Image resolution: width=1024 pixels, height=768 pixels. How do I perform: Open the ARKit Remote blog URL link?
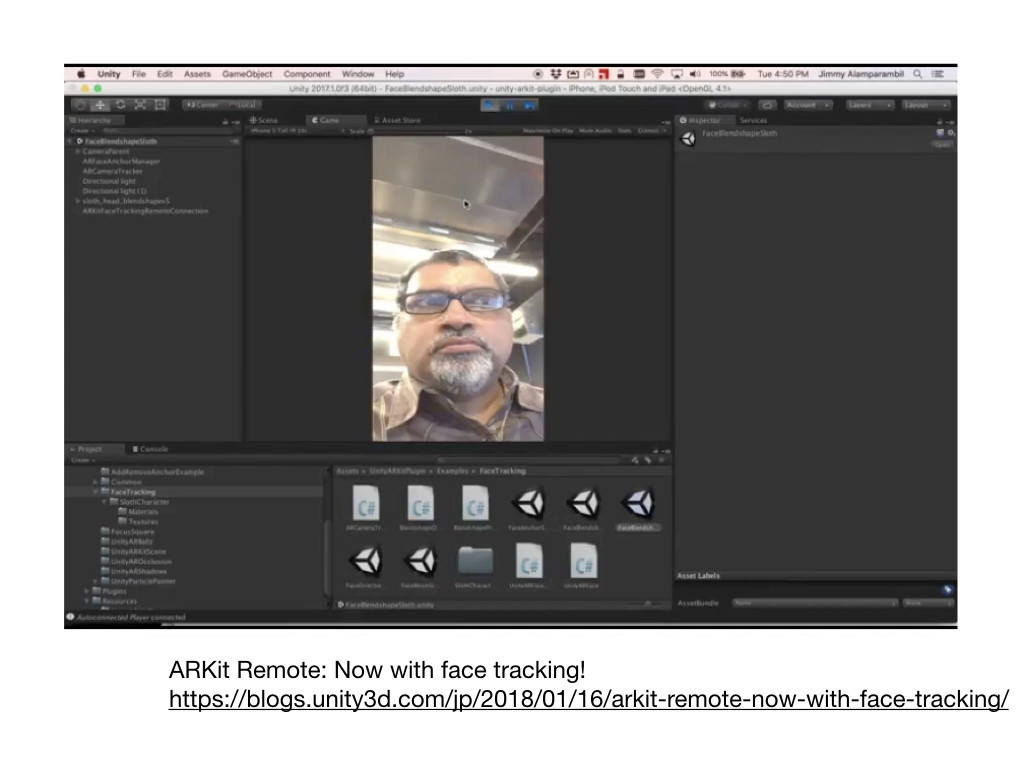pos(588,699)
